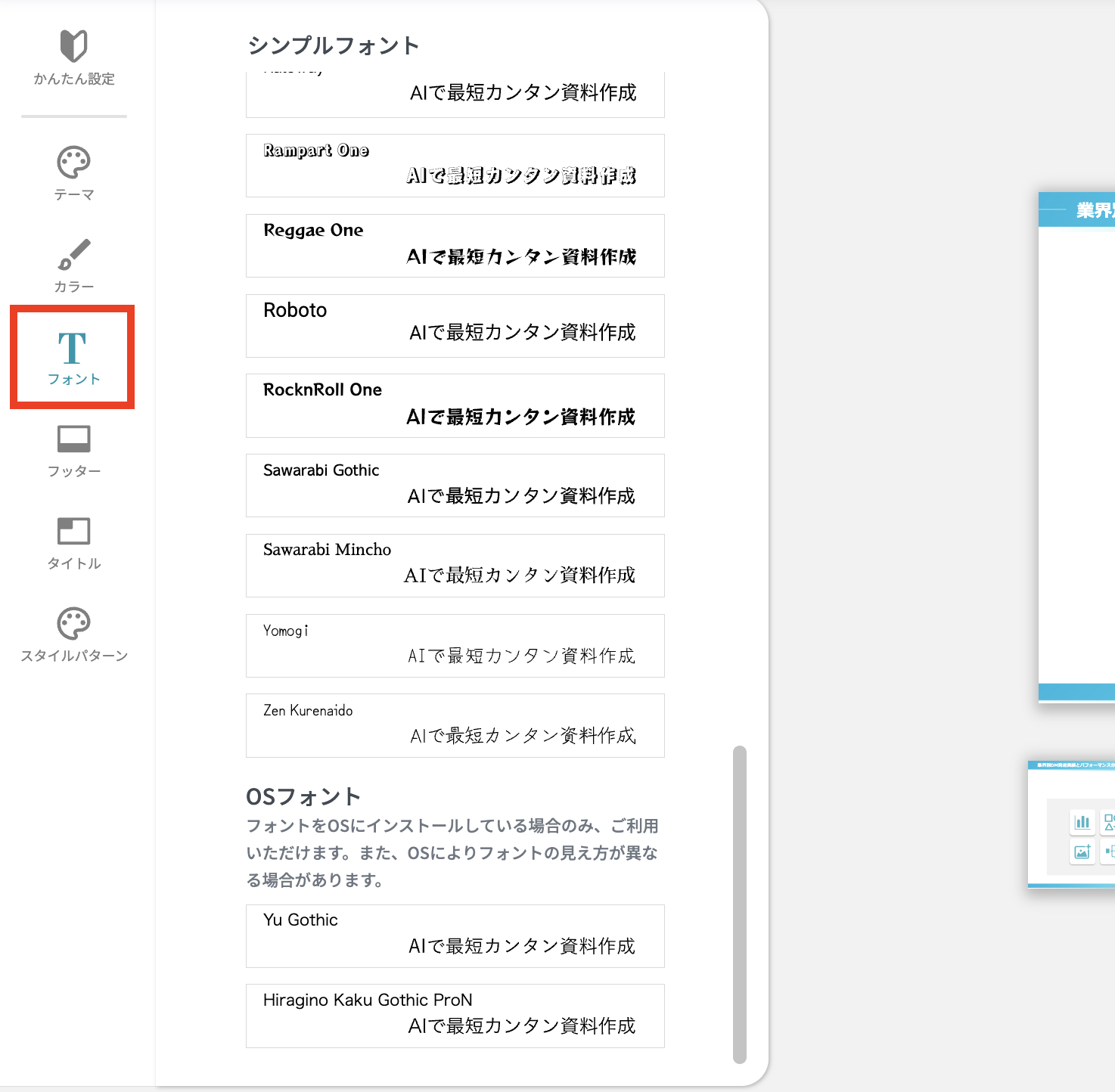Click the OS font installation notice text
Viewport: 1115px width, 1092px height.
click(x=452, y=853)
